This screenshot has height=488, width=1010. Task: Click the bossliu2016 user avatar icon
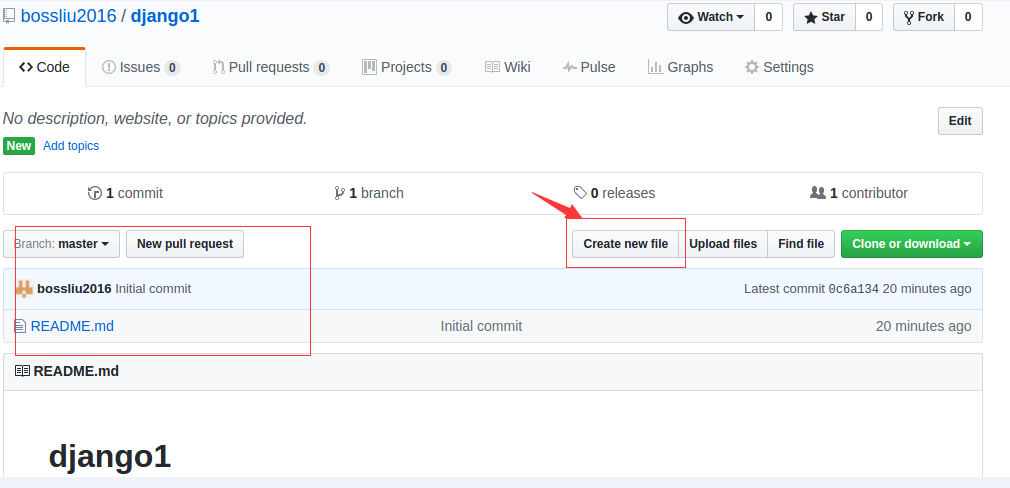tap(24, 289)
